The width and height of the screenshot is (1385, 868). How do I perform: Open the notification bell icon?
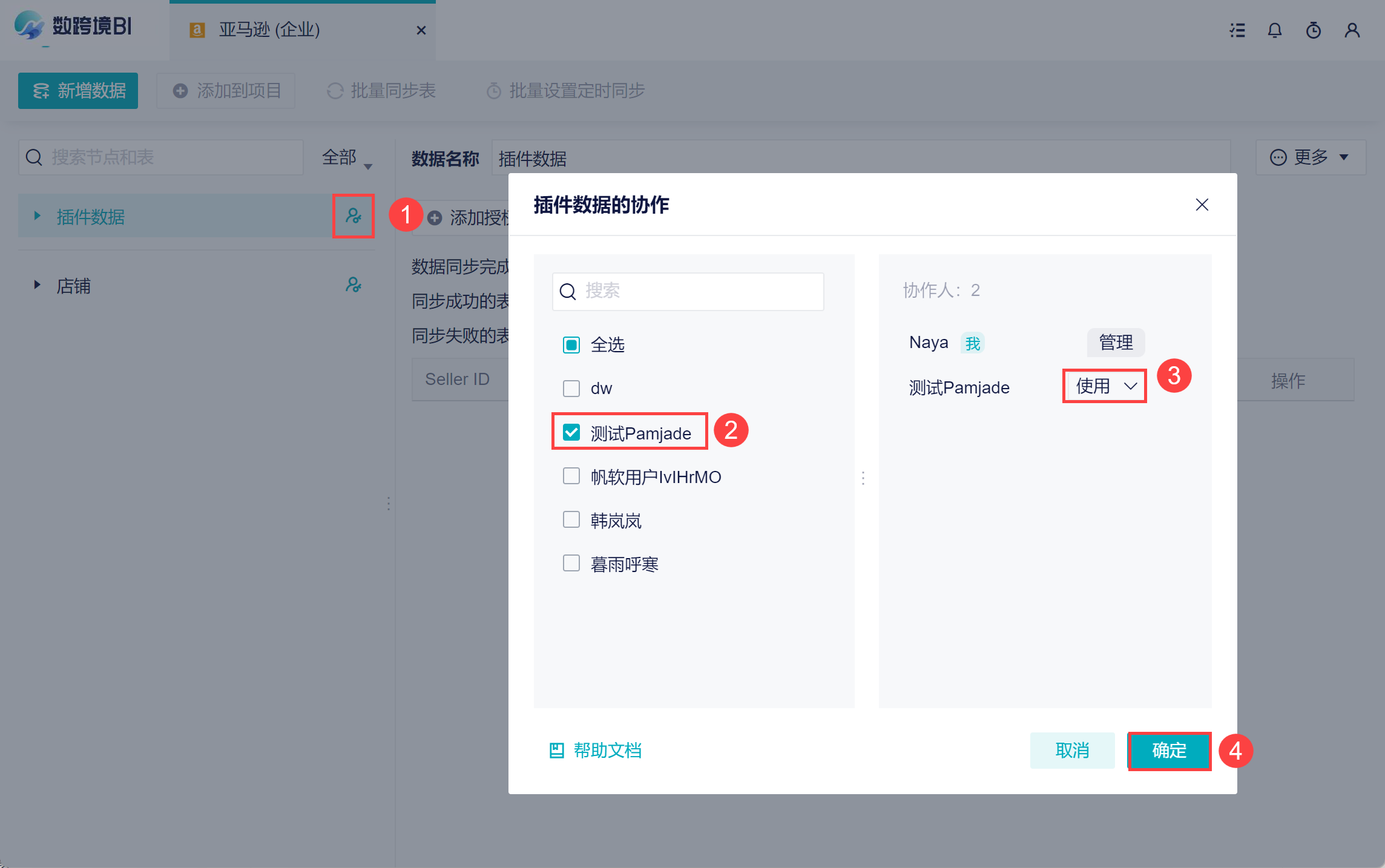[1275, 30]
